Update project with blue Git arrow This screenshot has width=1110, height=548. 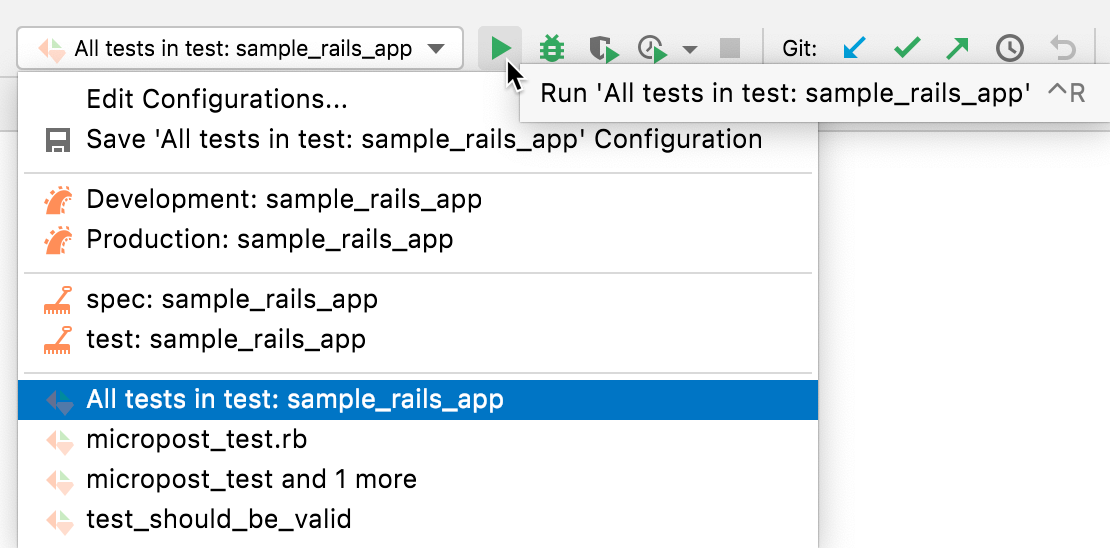(x=855, y=48)
